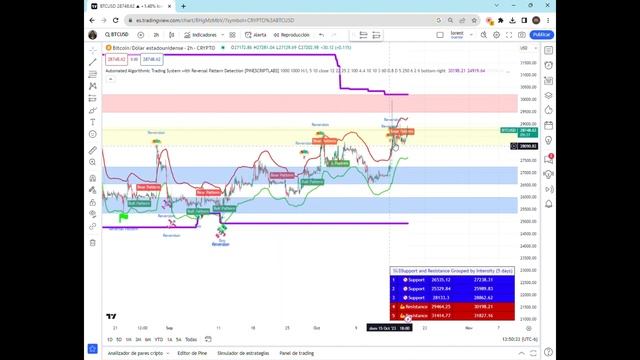Select the trend line drawing tool
The image size is (640, 360).
coord(93,62)
